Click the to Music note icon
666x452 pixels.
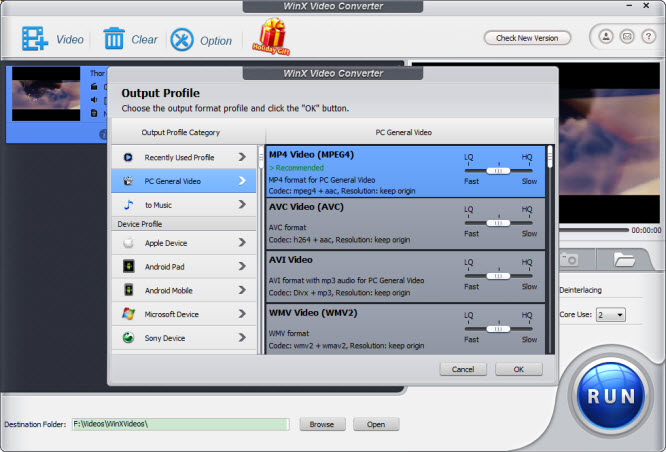click(128, 205)
